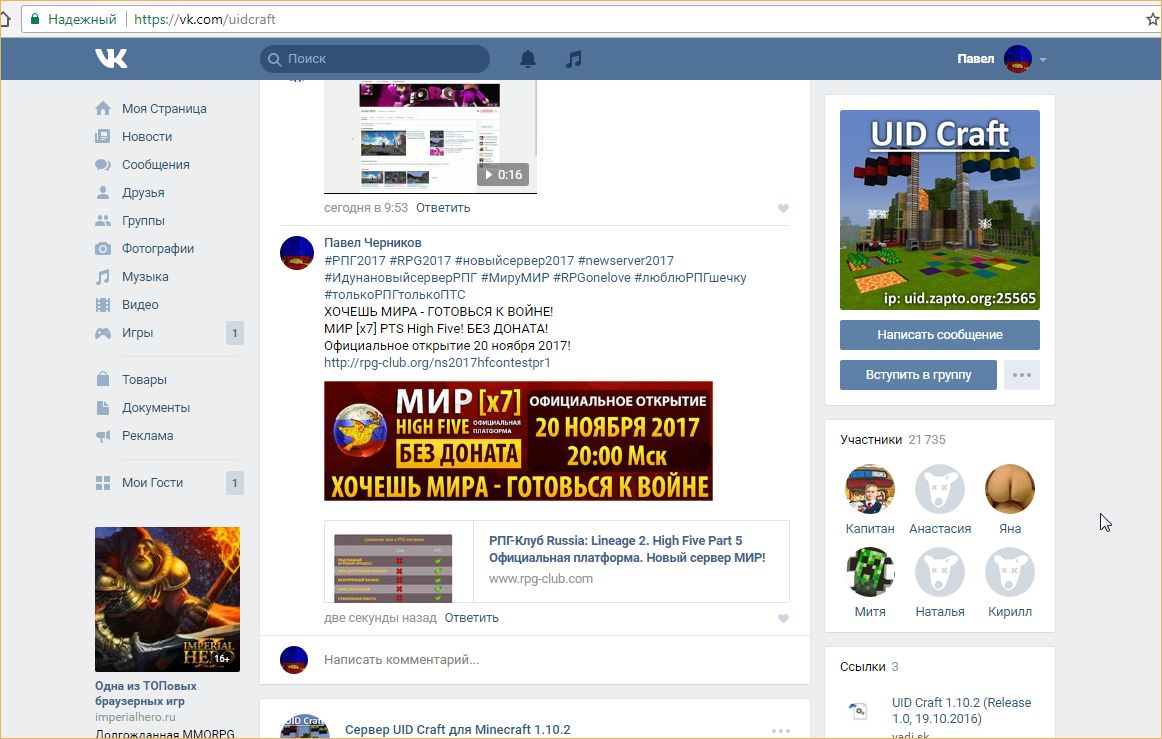Bookmark page with address bar star
Viewport: 1162px width, 739px height.
click(x=1152, y=19)
